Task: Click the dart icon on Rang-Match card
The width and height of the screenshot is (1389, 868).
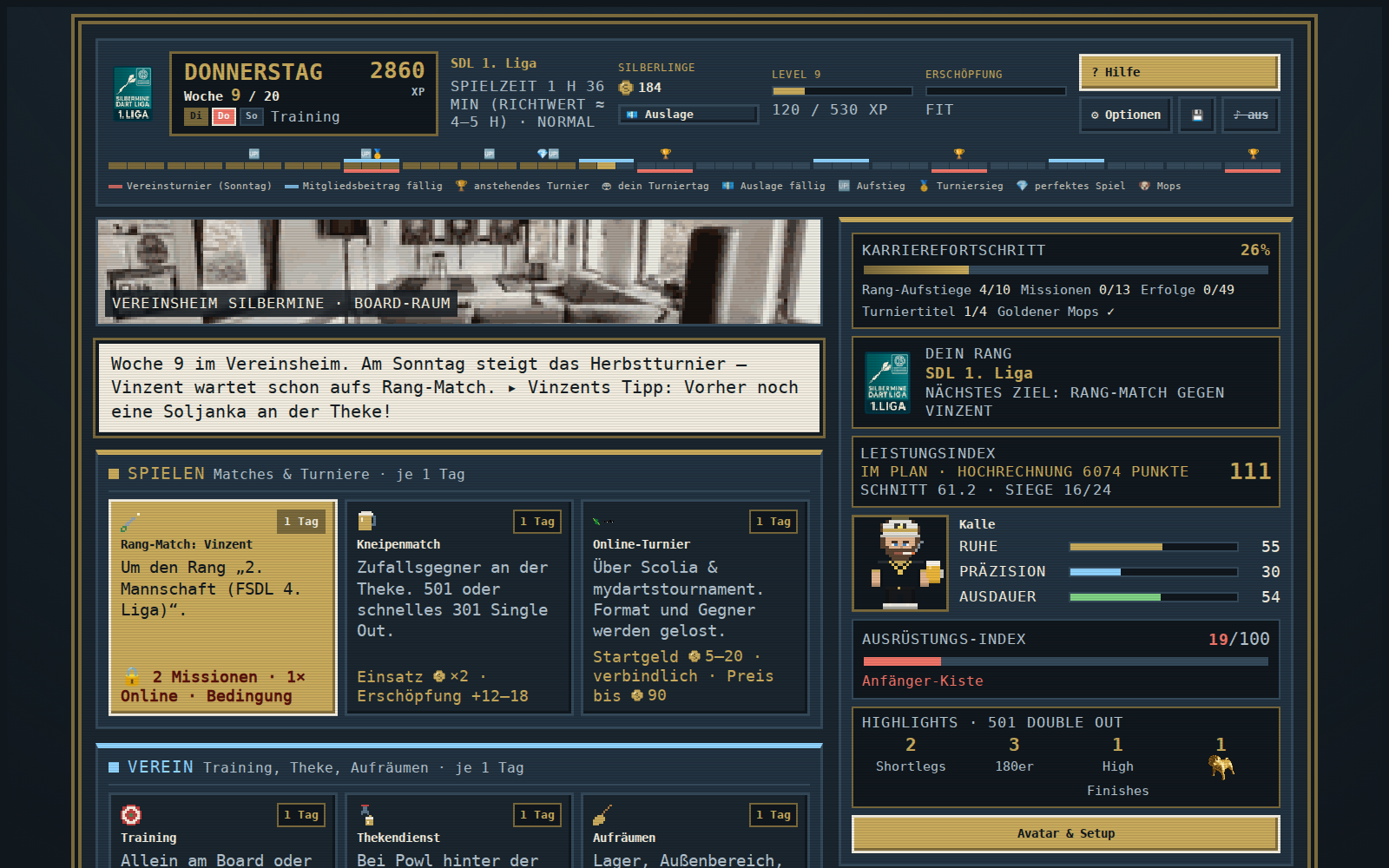Action: point(130,522)
